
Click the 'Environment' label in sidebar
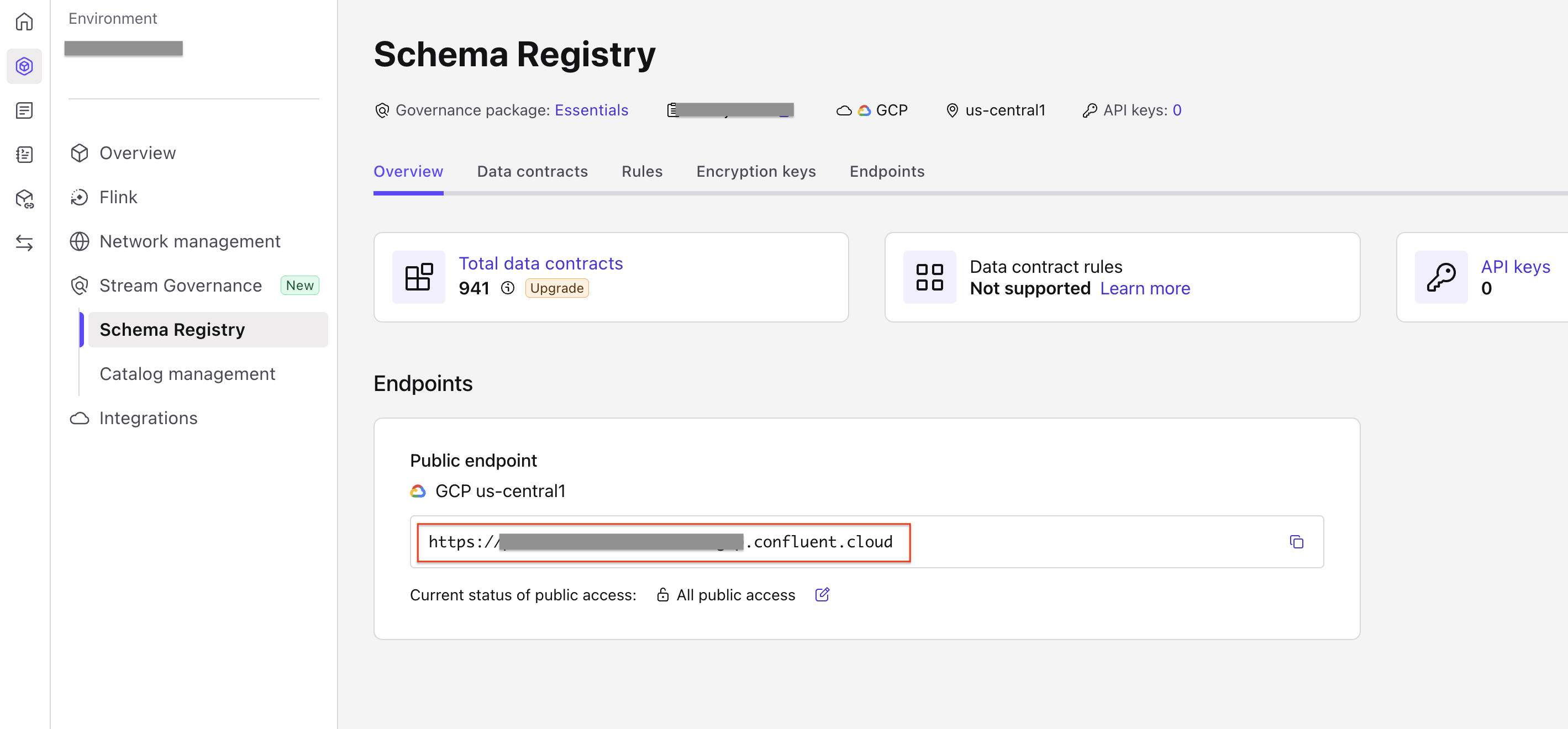coord(113,18)
